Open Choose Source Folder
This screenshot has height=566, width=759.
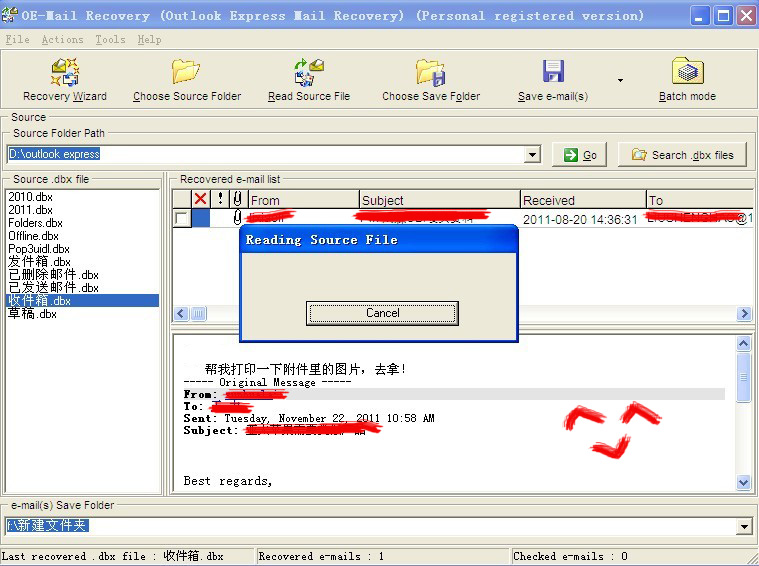point(187,80)
